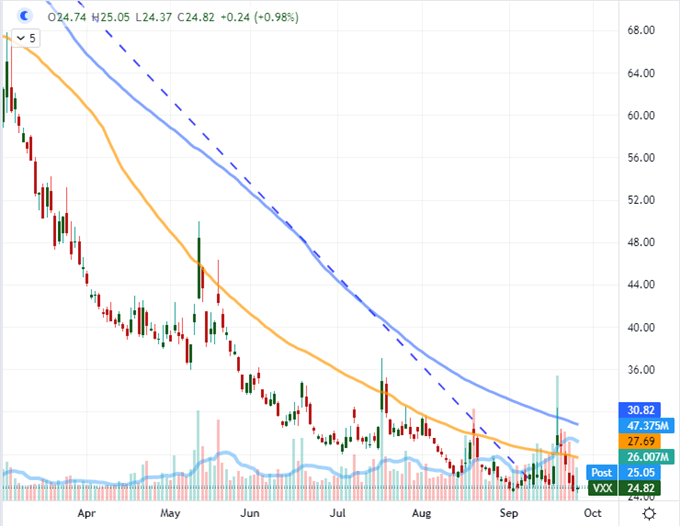Click the 44.00 price axis label
The image size is (680, 526).
point(641,284)
